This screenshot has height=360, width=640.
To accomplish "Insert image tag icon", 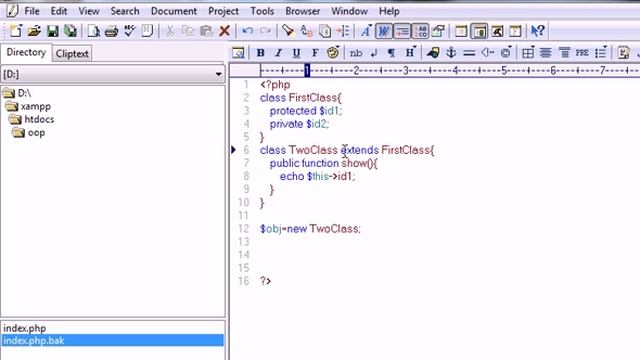I will (x=433, y=53).
